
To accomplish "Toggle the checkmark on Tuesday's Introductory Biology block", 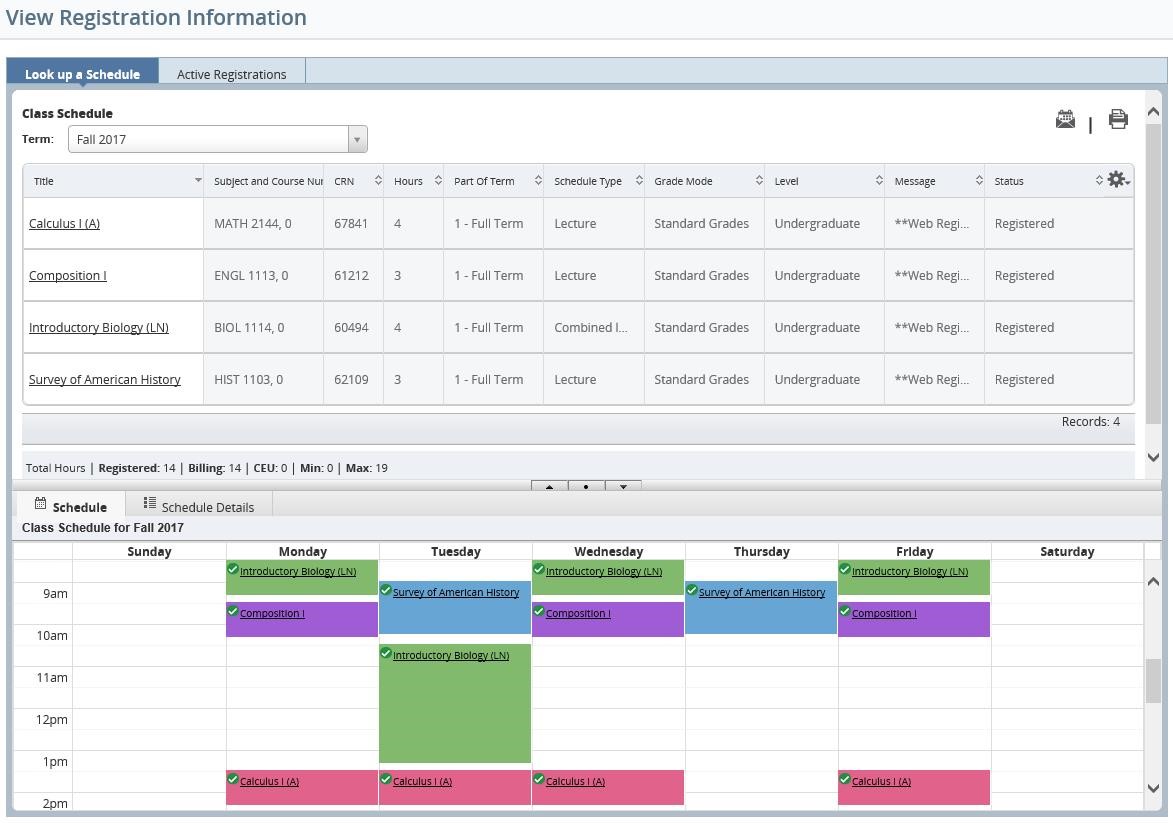I will (386, 654).
